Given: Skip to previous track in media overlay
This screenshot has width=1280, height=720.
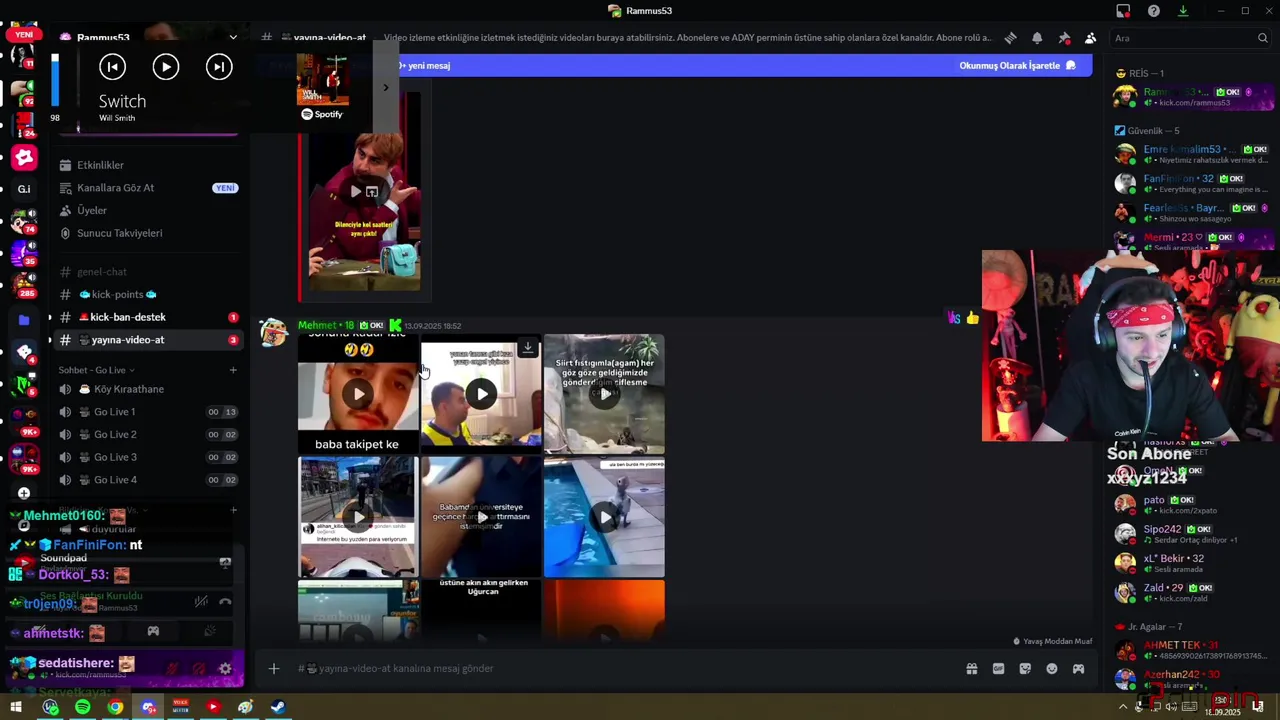Looking at the screenshot, I should click(112, 67).
